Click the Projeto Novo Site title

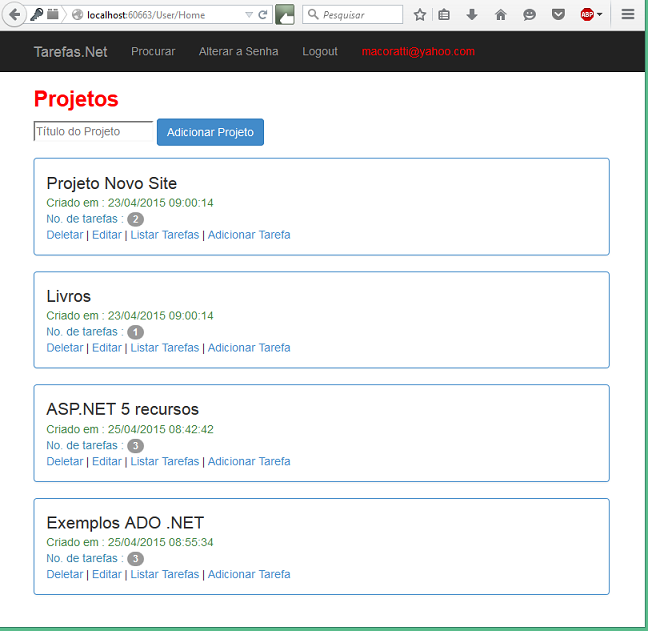click(x=112, y=183)
